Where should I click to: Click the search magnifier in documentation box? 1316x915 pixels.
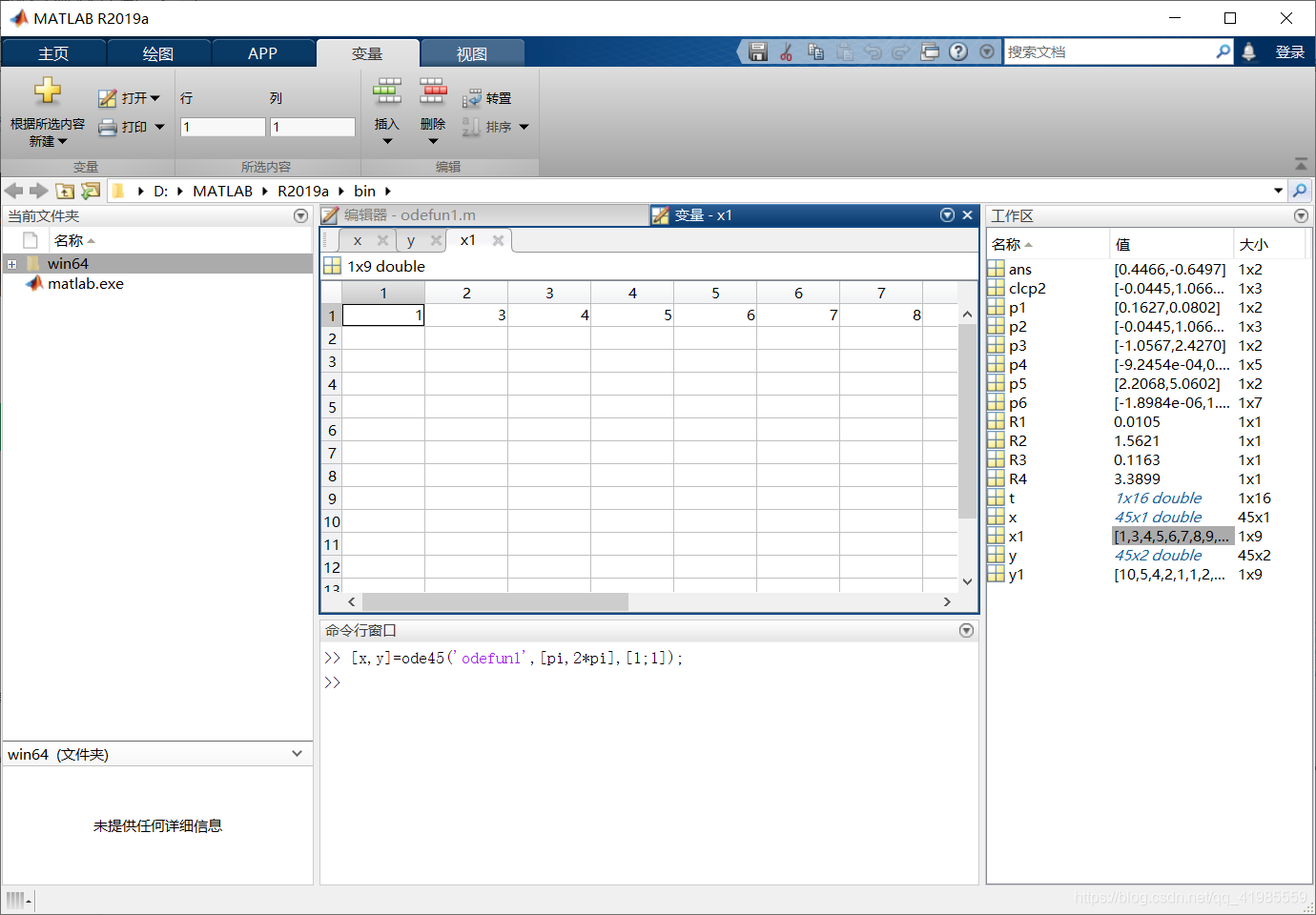tap(1223, 51)
